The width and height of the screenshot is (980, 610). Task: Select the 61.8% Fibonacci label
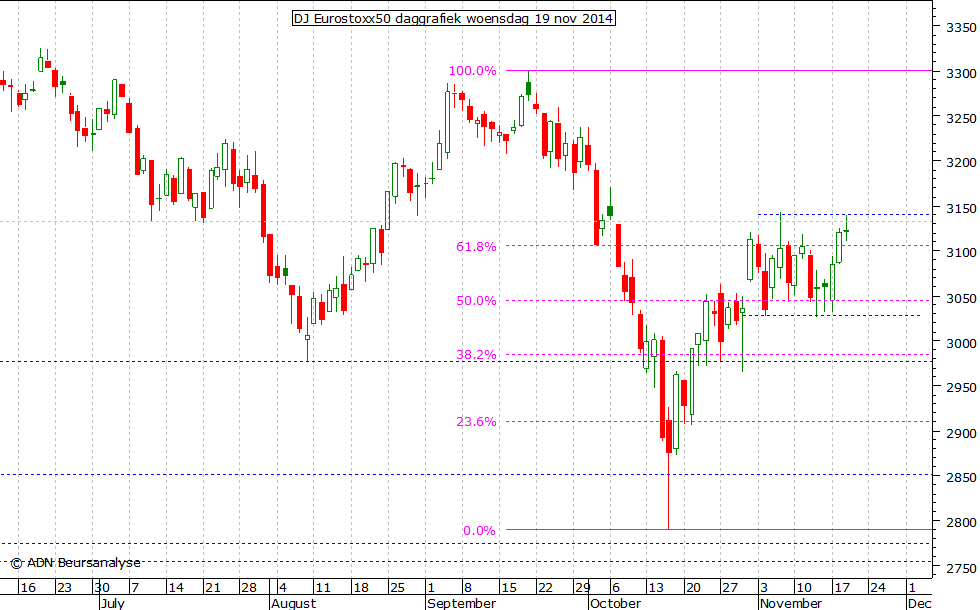coord(476,246)
